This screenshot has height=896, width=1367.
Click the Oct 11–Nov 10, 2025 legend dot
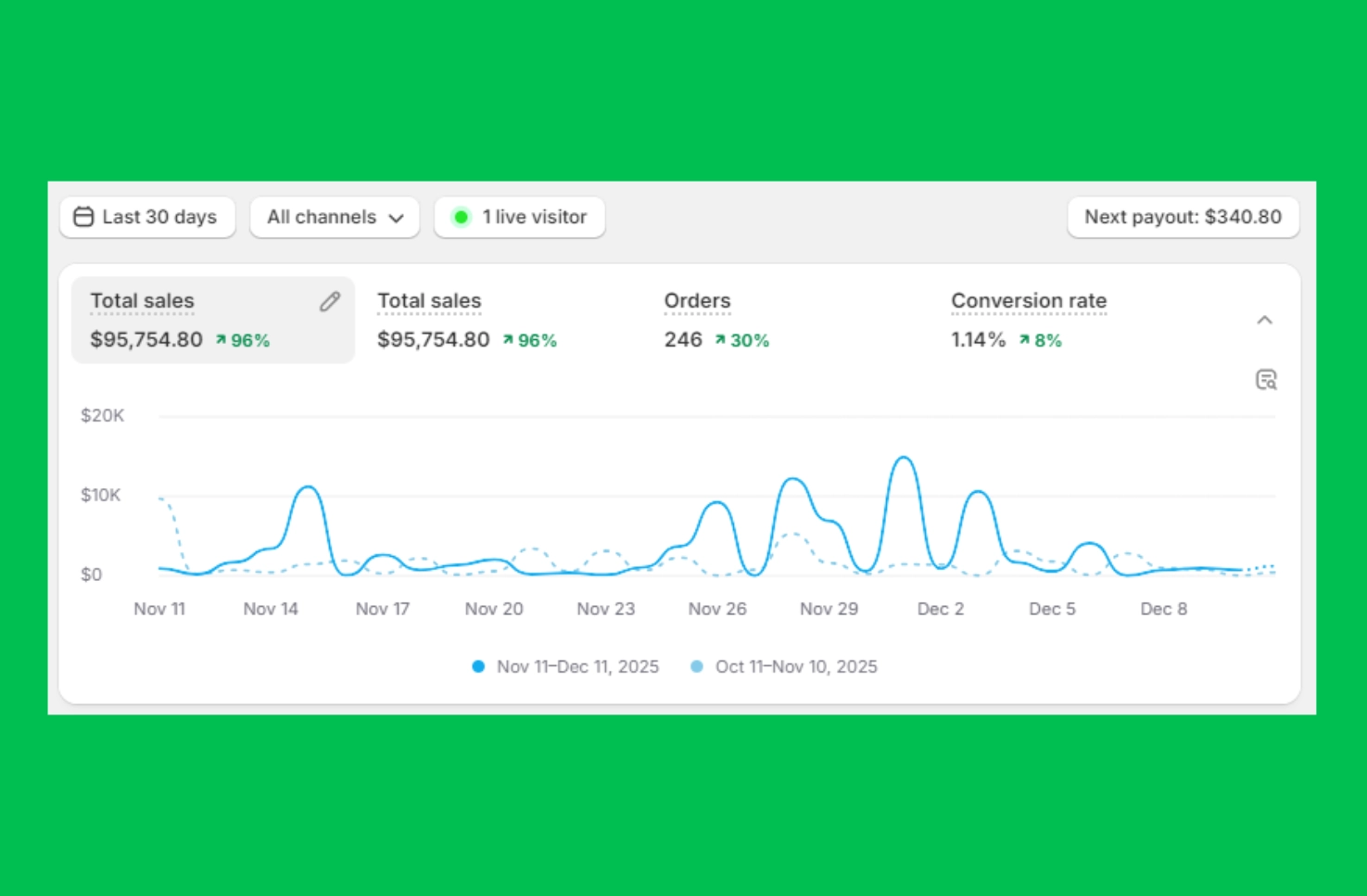click(x=697, y=666)
